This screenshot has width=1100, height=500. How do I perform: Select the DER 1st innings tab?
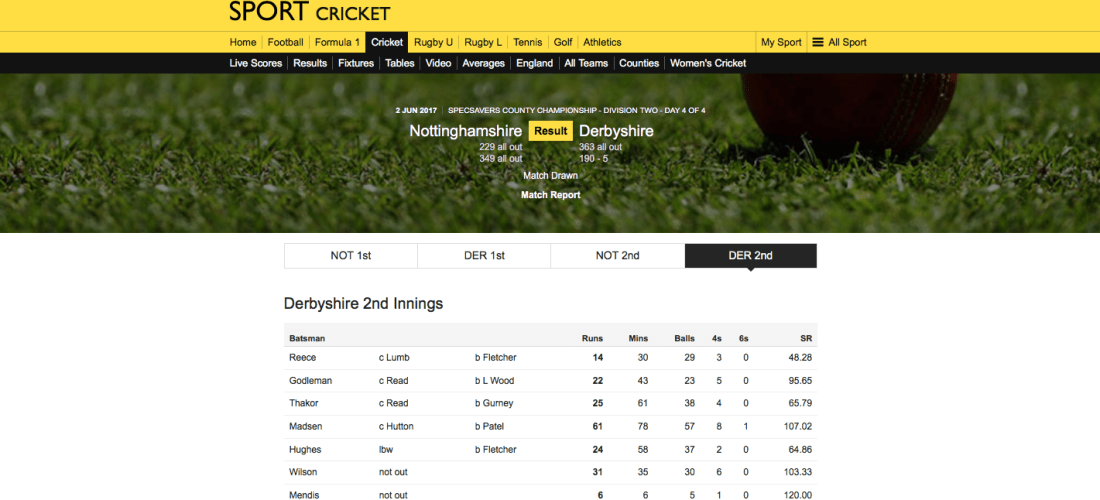484,256
